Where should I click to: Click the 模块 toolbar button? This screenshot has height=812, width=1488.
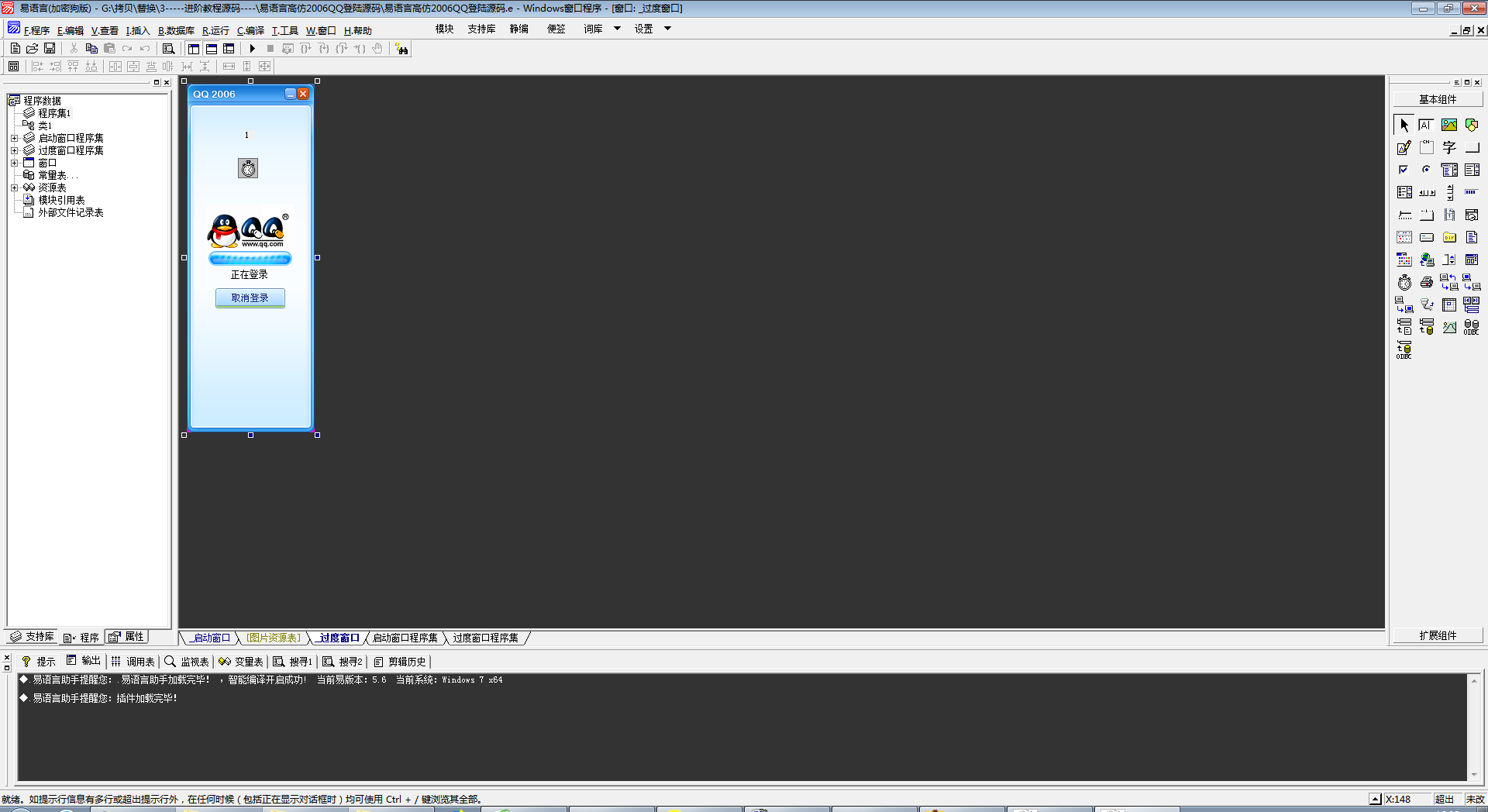(x=445, y=29)
